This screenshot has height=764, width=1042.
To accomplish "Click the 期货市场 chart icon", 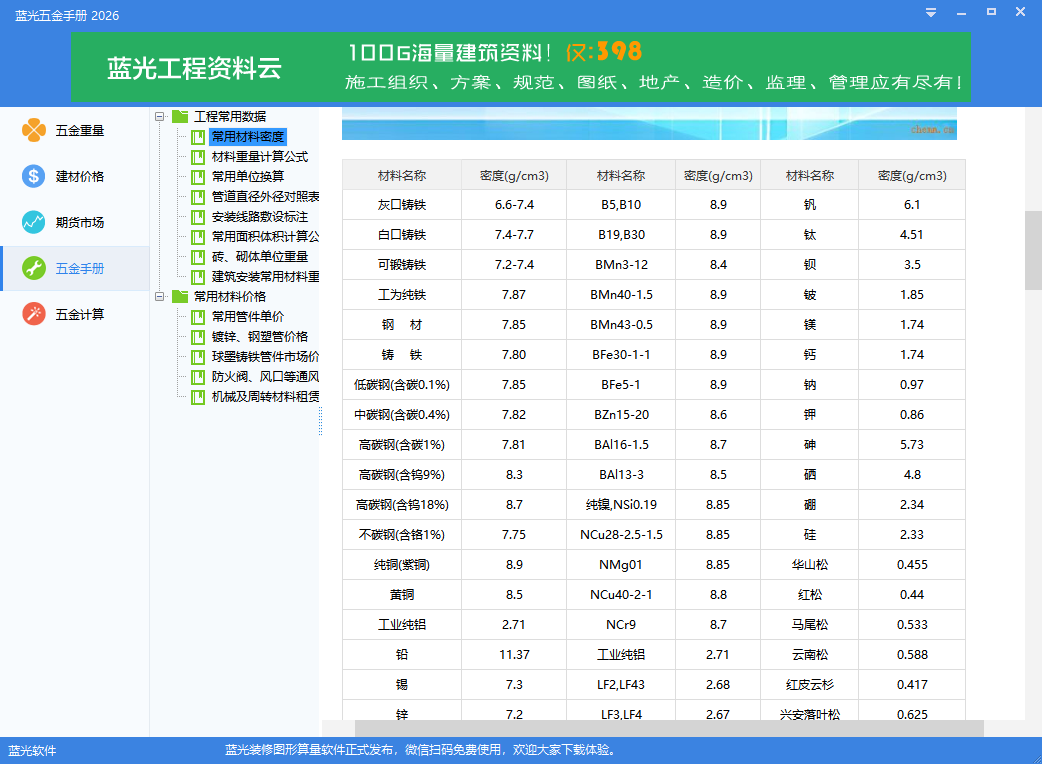I will click(x=34, y=222).
